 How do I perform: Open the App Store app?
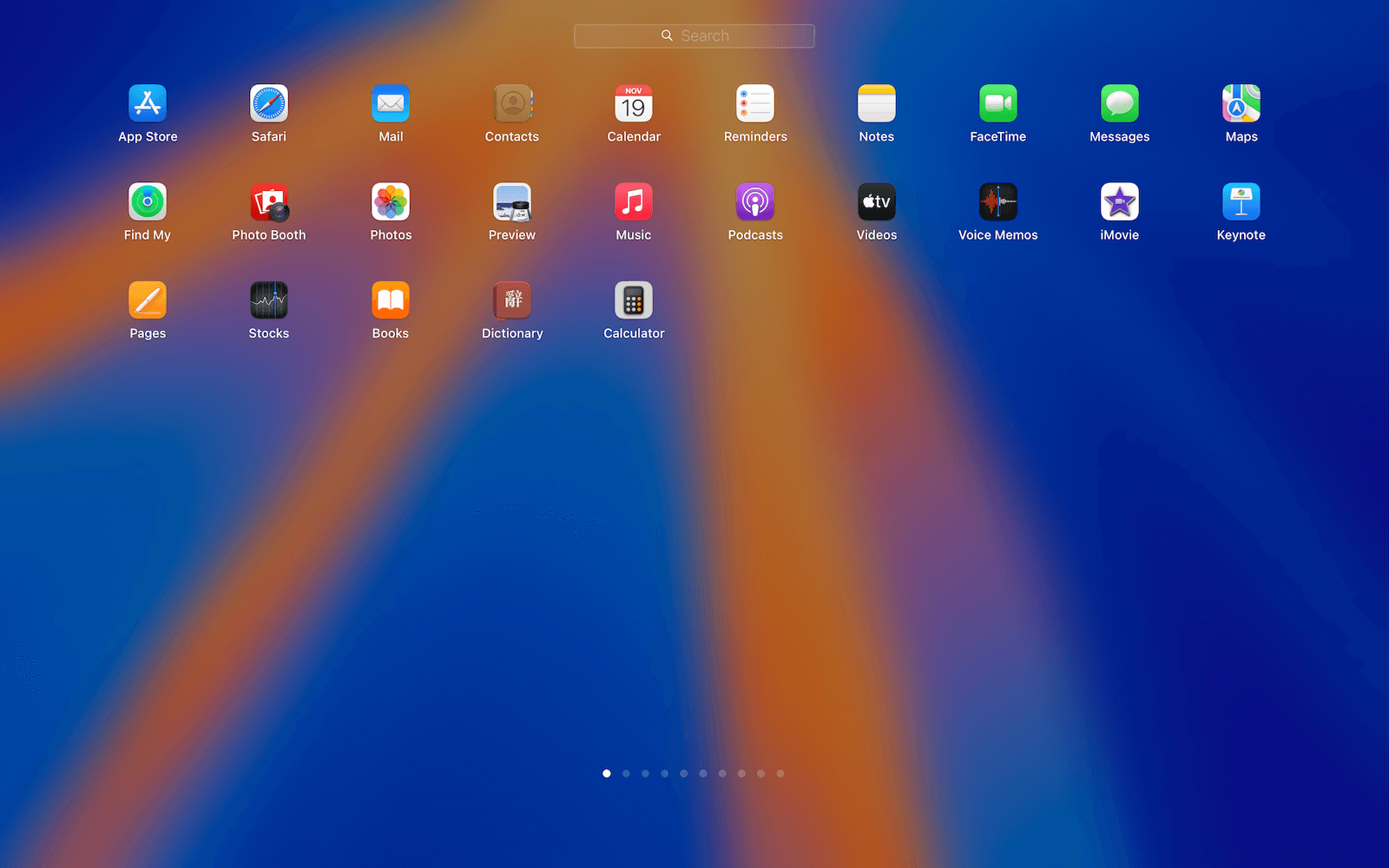pyautogui.click(x=148, y=104)
